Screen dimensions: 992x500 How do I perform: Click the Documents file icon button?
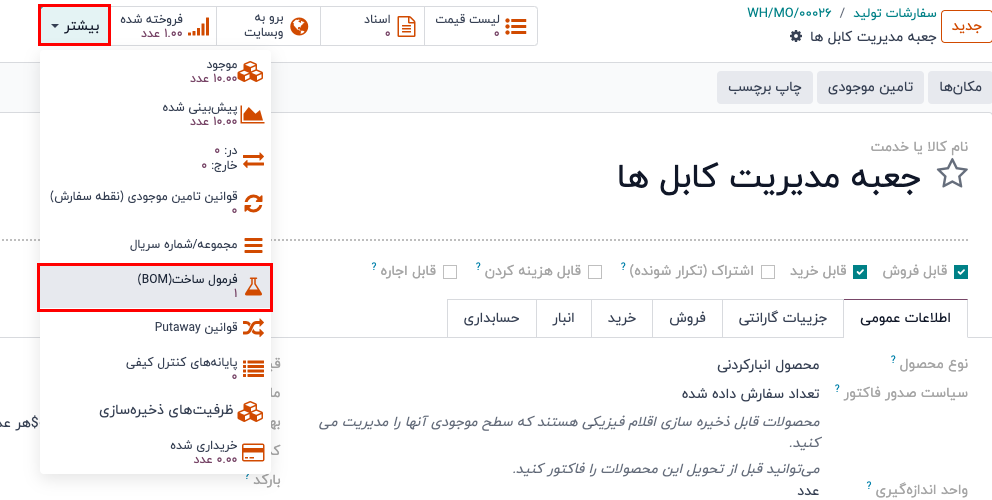click(407, 27)
